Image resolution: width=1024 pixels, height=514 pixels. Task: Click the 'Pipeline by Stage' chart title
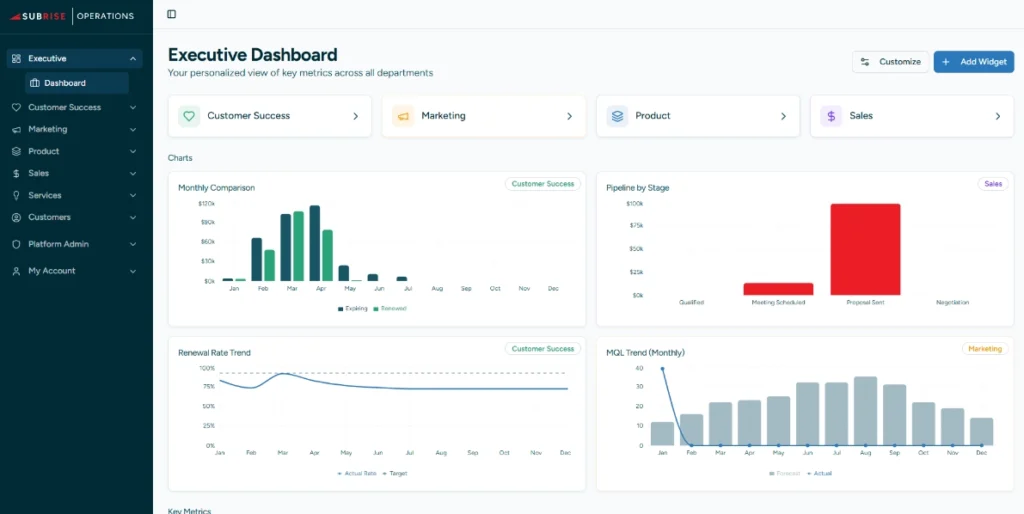coord(637,187)
